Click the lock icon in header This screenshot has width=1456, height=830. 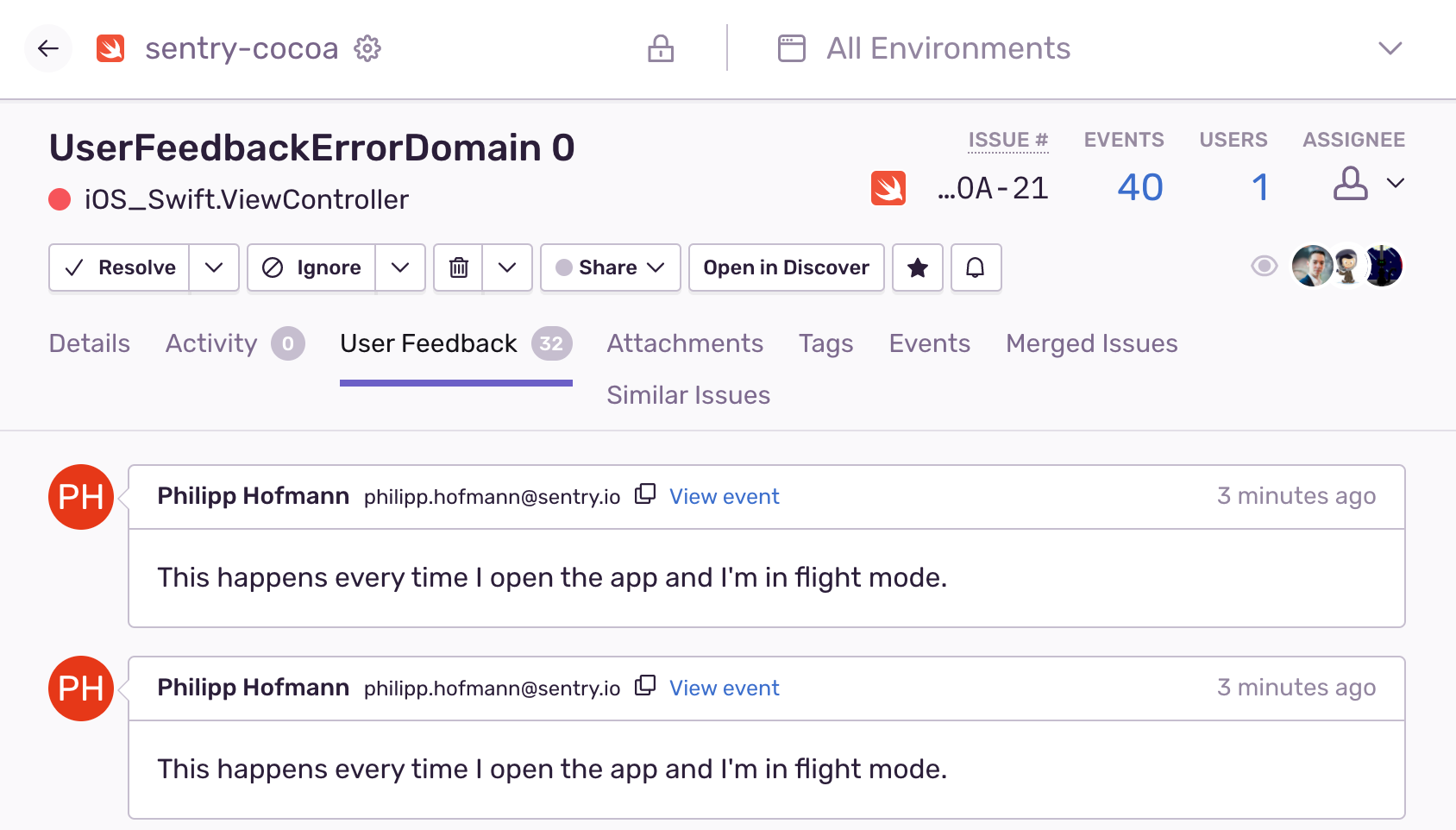point(661,48)
